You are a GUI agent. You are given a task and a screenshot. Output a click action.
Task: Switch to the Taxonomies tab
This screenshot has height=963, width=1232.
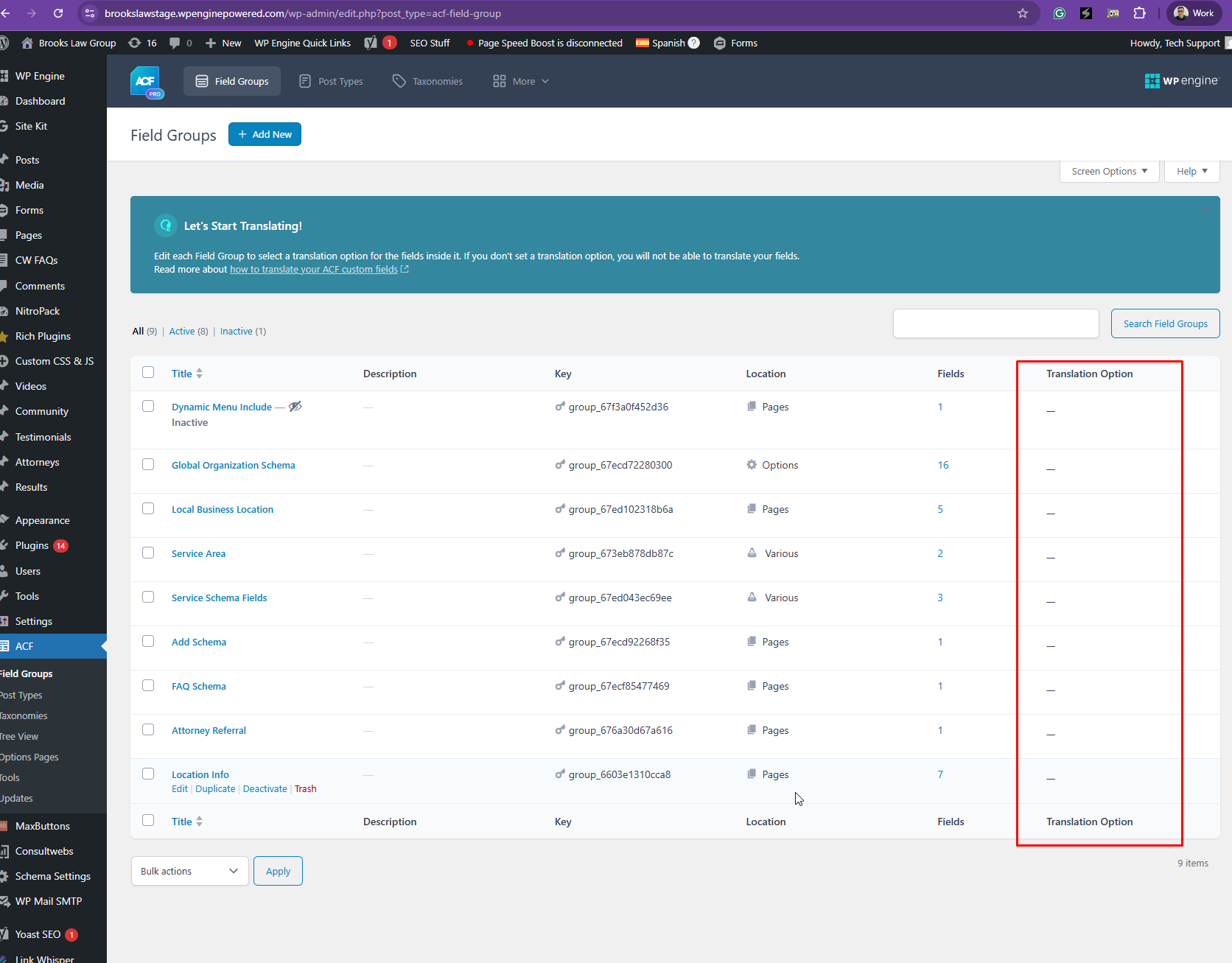tap(427, 81)
